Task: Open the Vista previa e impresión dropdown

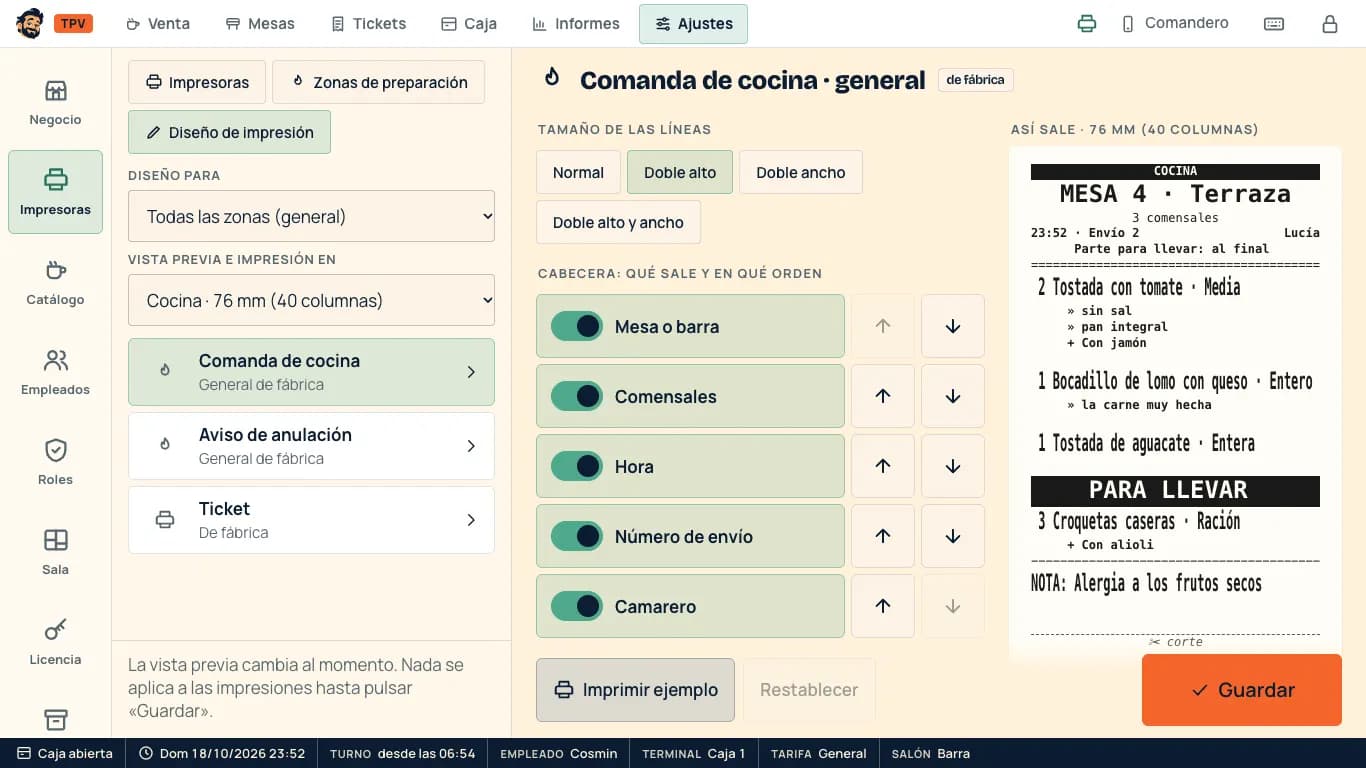Action: 311,300
